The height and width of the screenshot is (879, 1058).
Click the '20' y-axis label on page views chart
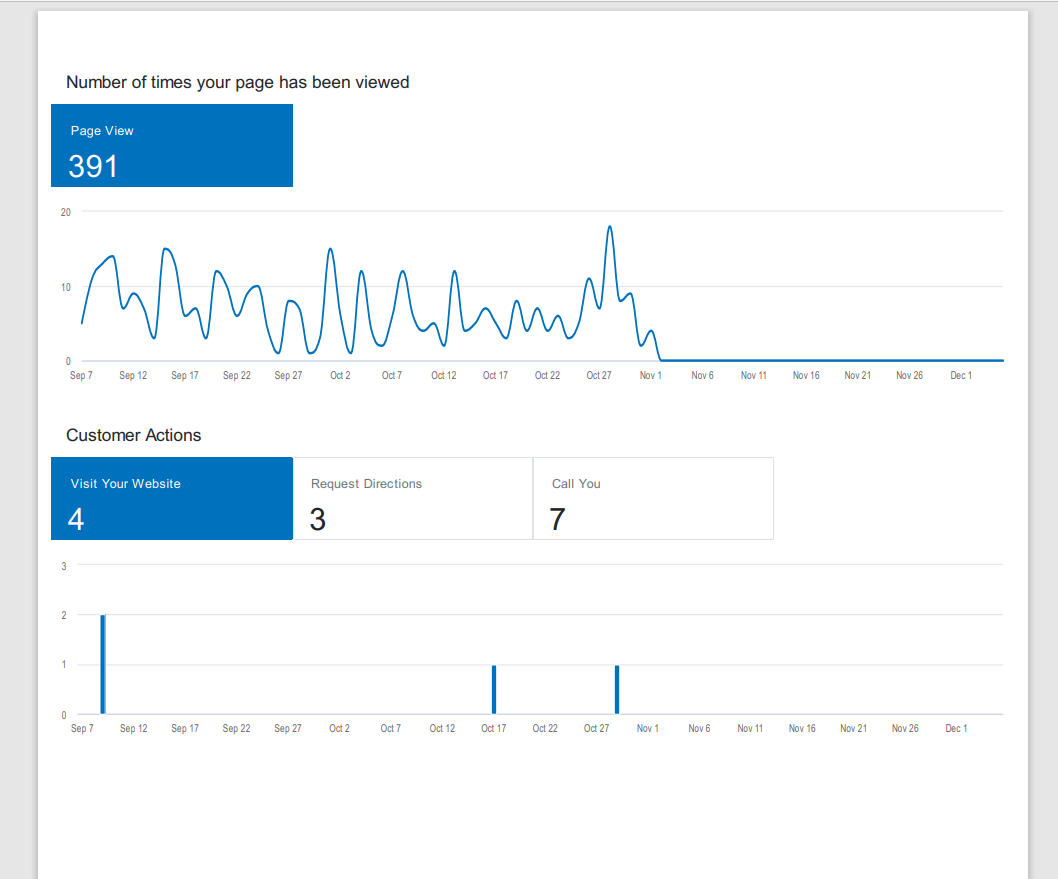pyautogui.click(x=65, y=212)
